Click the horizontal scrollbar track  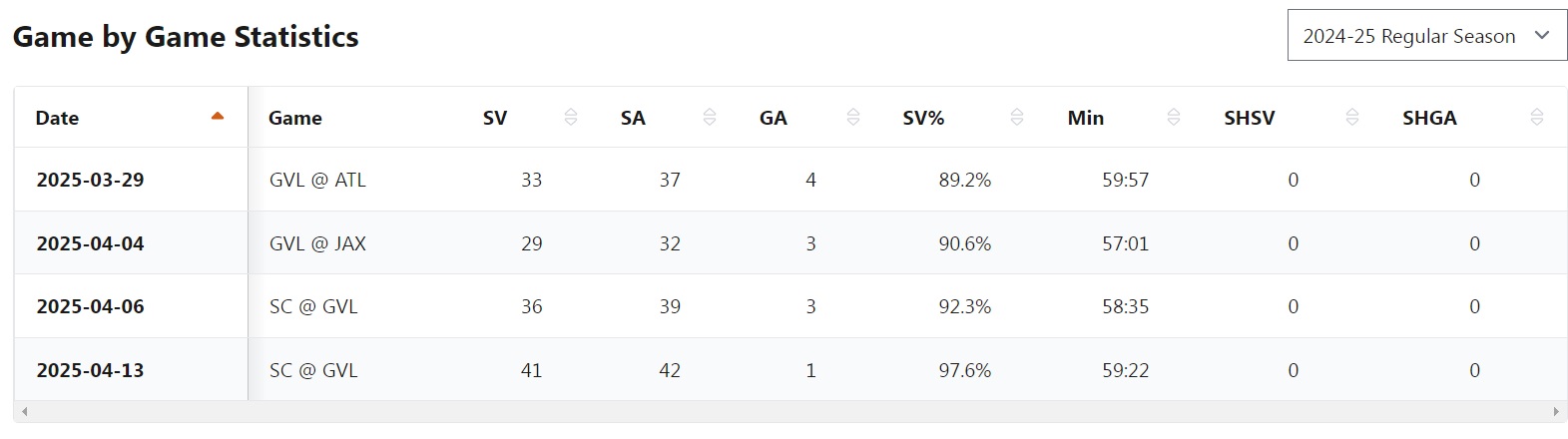pyautogui.click(x=788, y=411)
